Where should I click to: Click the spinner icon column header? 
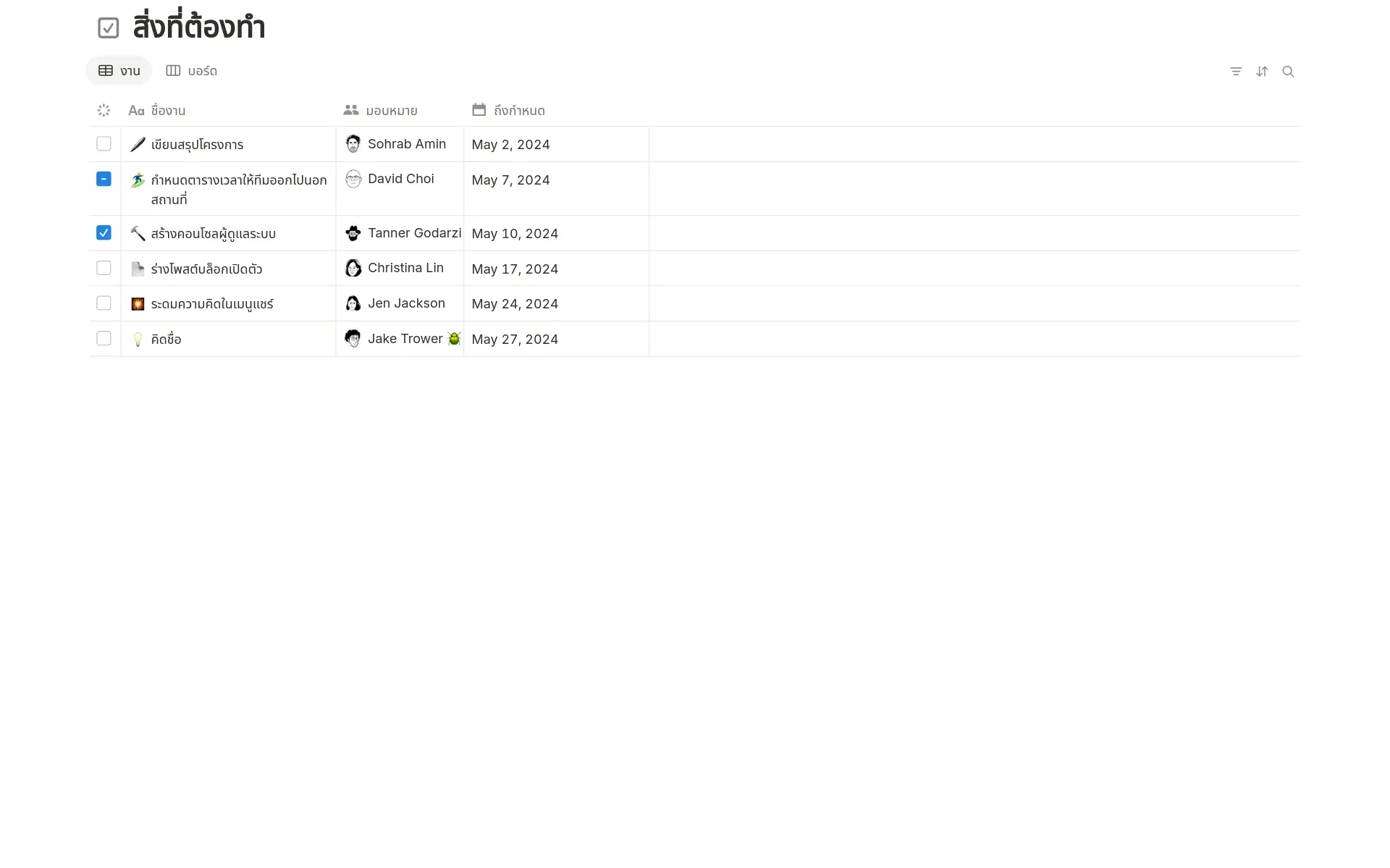104,110
